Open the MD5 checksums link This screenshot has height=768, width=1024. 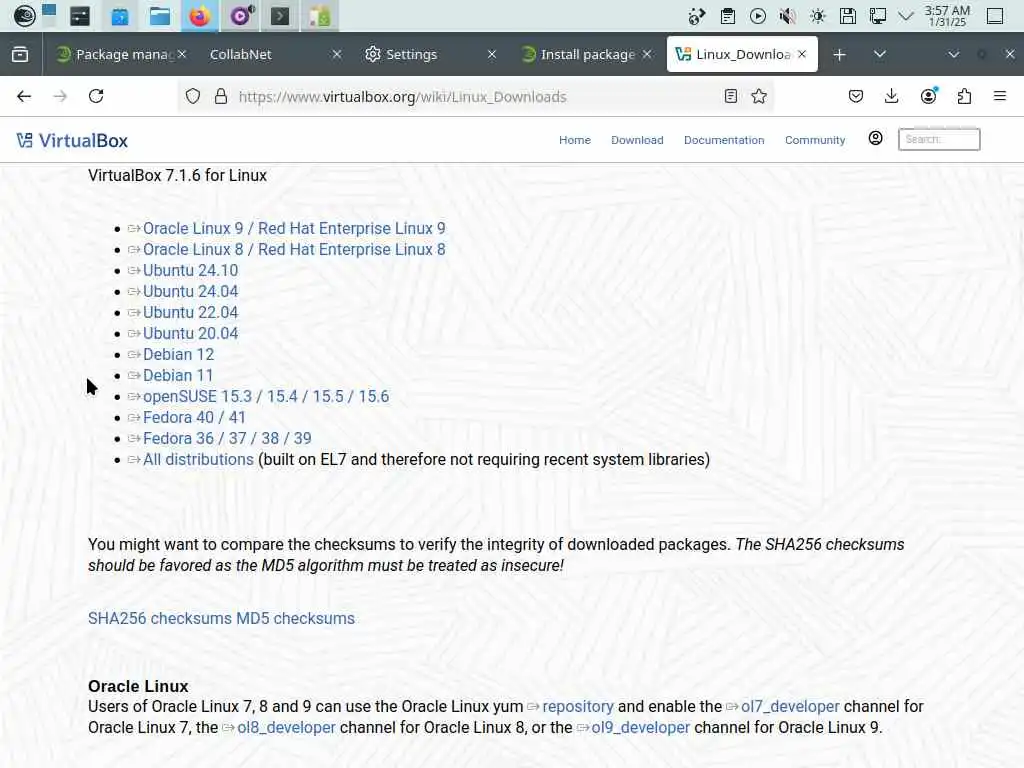[x=295, y=618]
